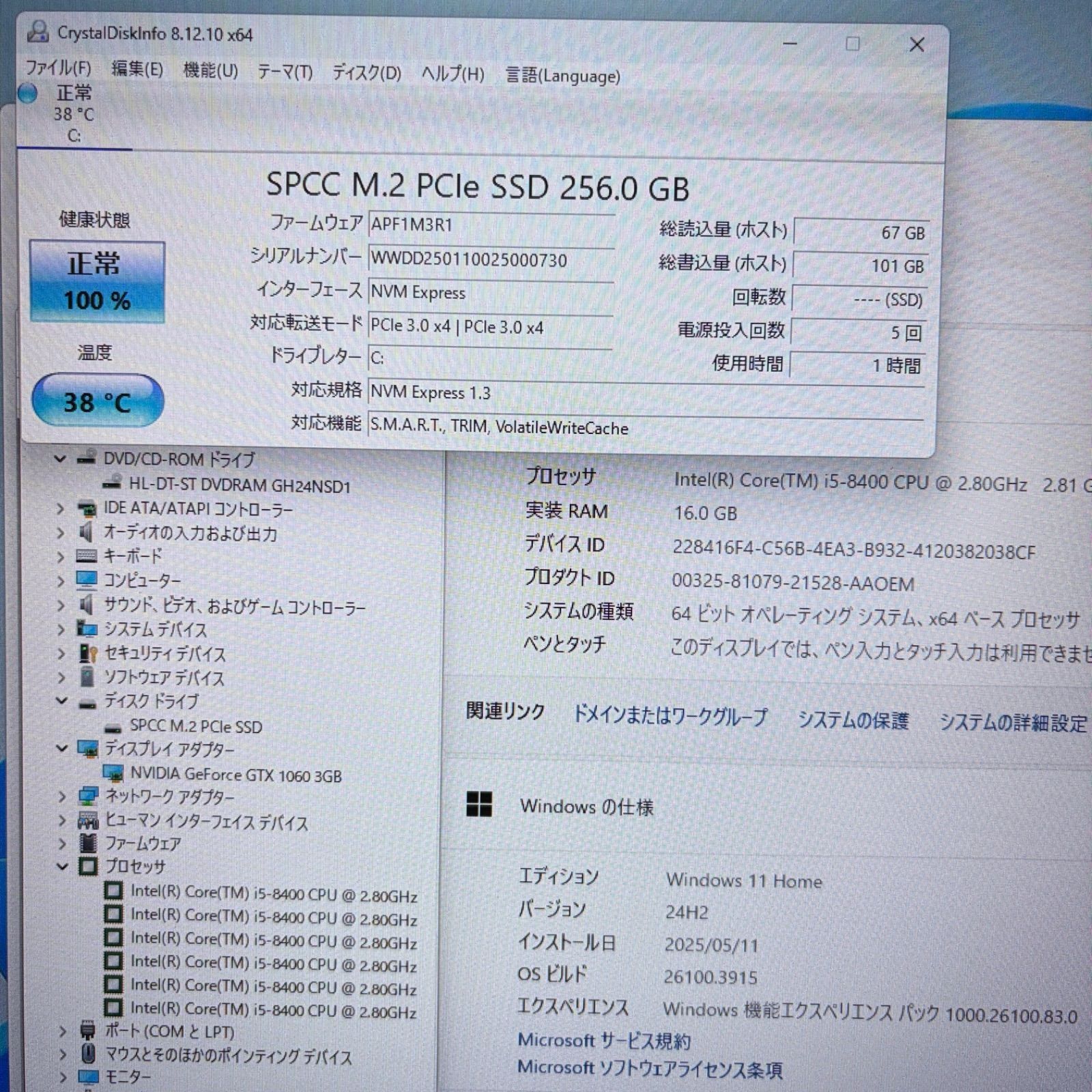The width and height of the screenshot is (1092, 1092).
Task: Open システムの保護 link
Action: click(854, 720)
